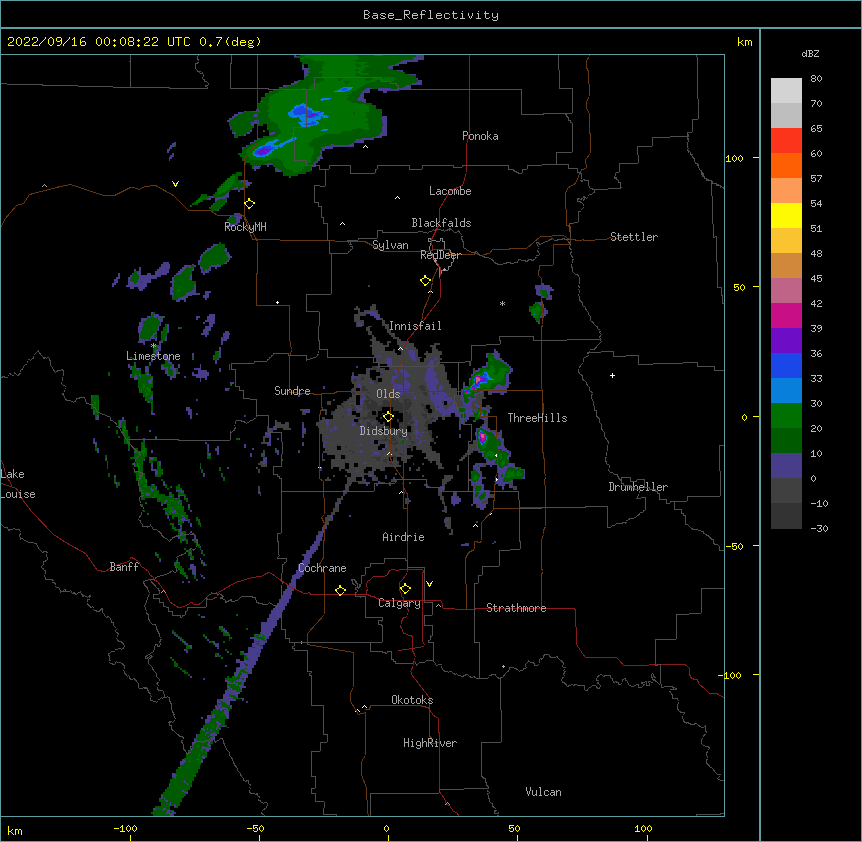
Task: Click the Calgary city label
Action: tap(399, 603)
